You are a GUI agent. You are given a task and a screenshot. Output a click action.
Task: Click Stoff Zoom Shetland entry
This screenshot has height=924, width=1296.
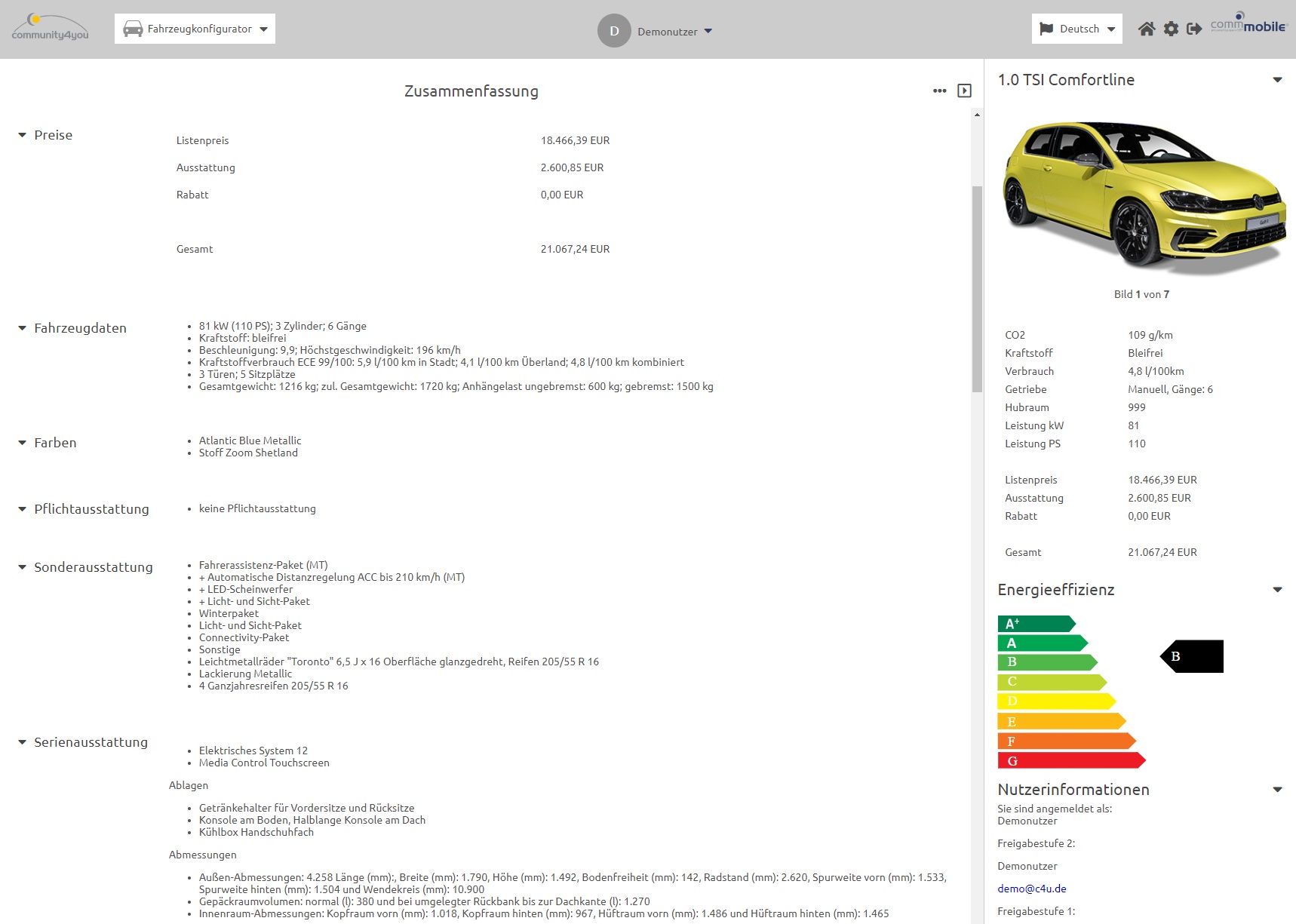(x=248, y=453)
